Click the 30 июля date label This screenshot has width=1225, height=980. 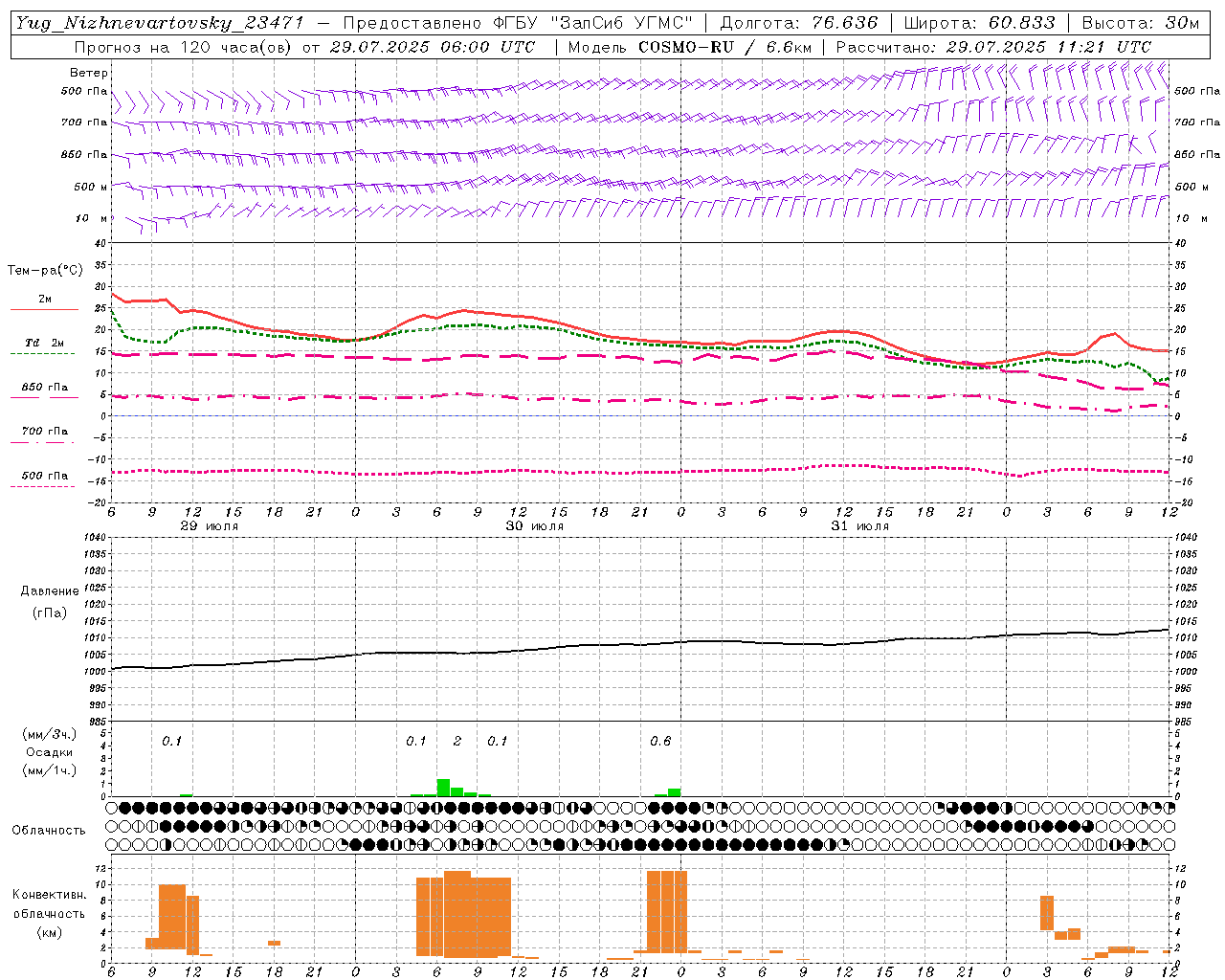[x=534, y=526]
